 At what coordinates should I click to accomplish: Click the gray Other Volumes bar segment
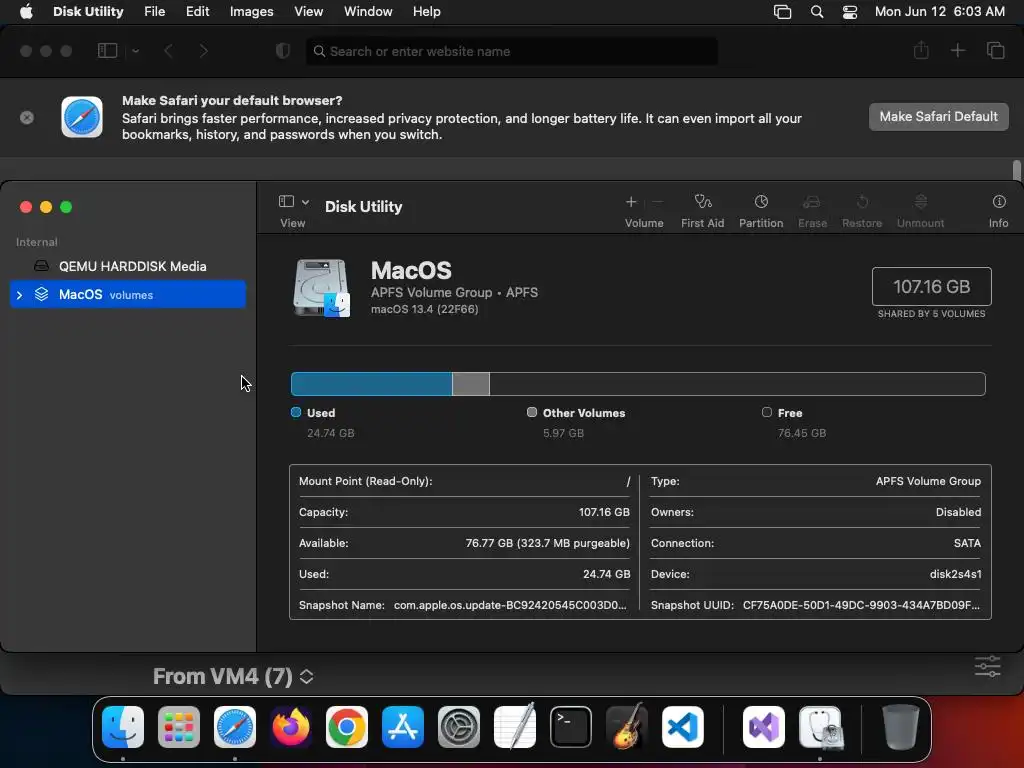click(471, 384)
